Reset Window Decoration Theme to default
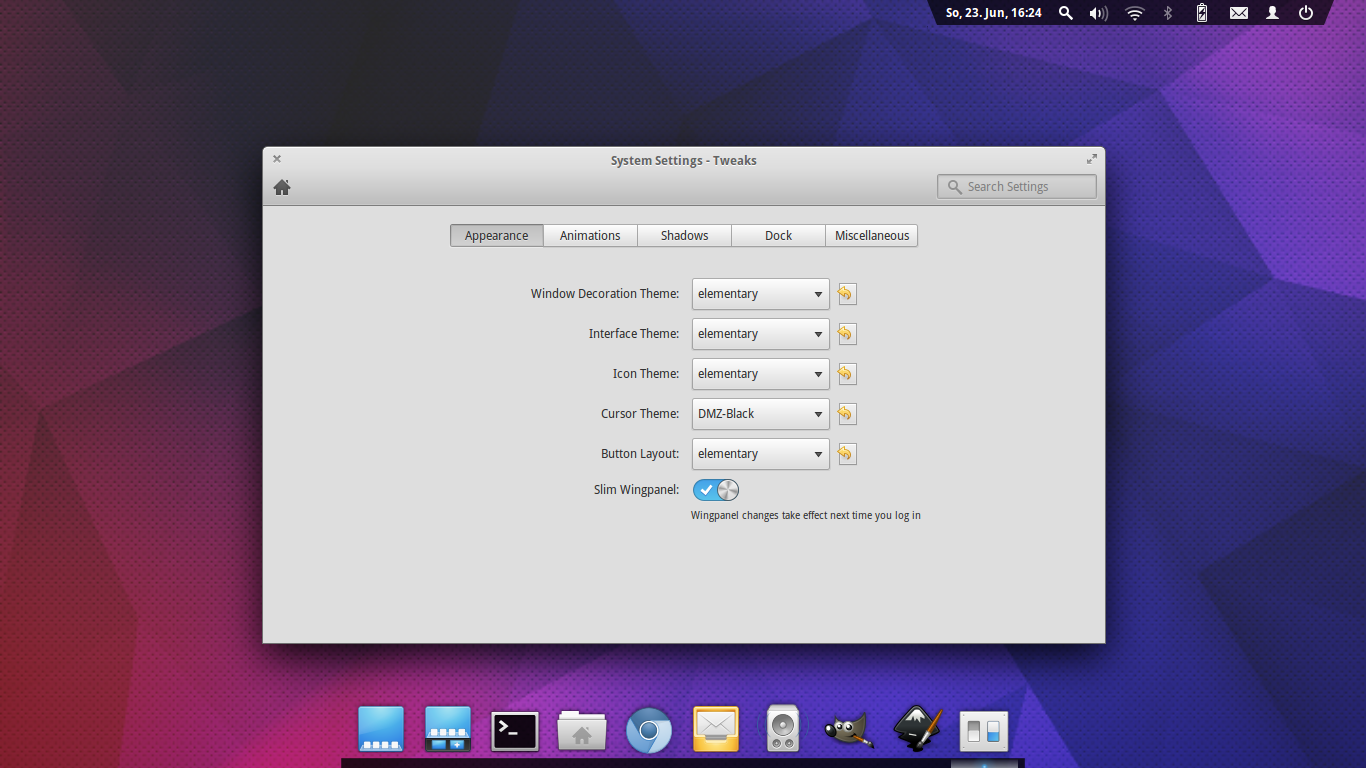This screenshot has width=1366, height=768. (846, 294)
